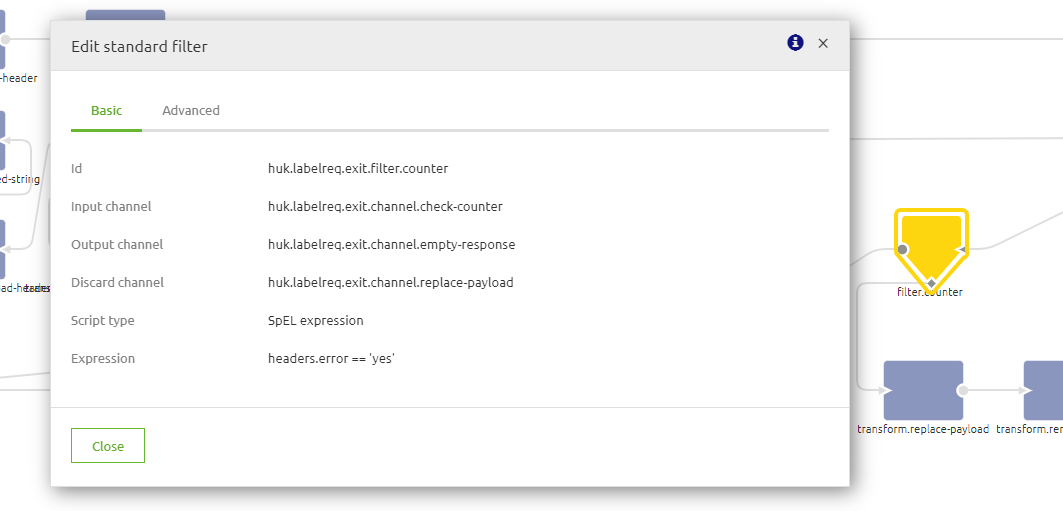Click the SpEL expression script type value
This screenshot has width=1063, height=511.
point(316,321)
